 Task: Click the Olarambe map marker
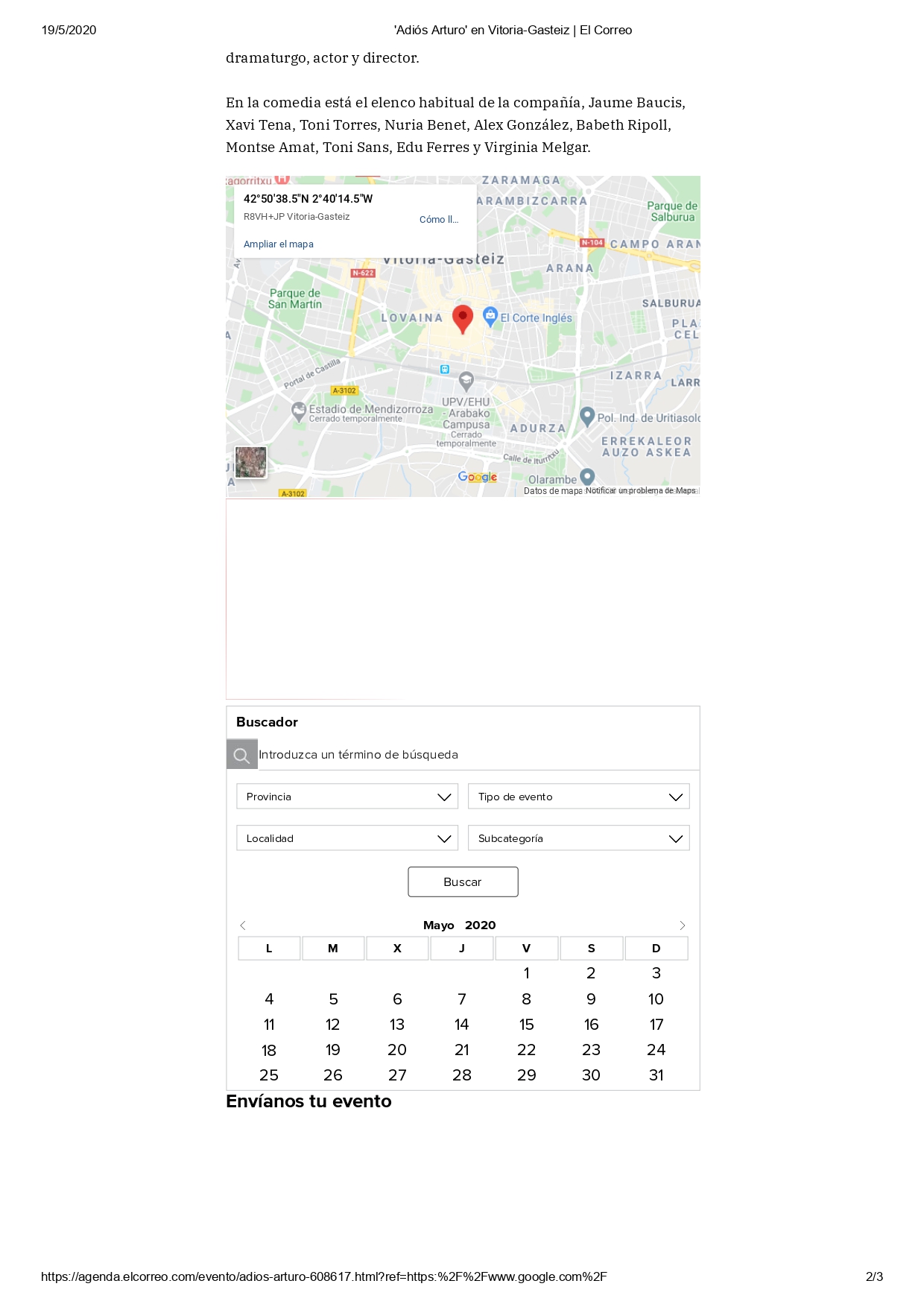[x=587, y=477]
